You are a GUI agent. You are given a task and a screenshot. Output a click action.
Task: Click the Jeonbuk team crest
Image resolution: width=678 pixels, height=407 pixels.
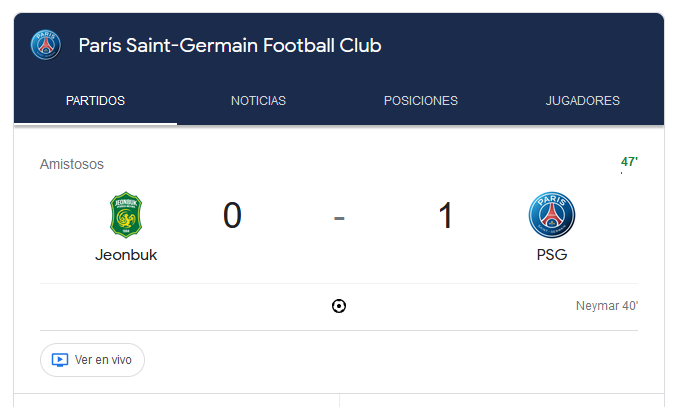pos(126,215)
